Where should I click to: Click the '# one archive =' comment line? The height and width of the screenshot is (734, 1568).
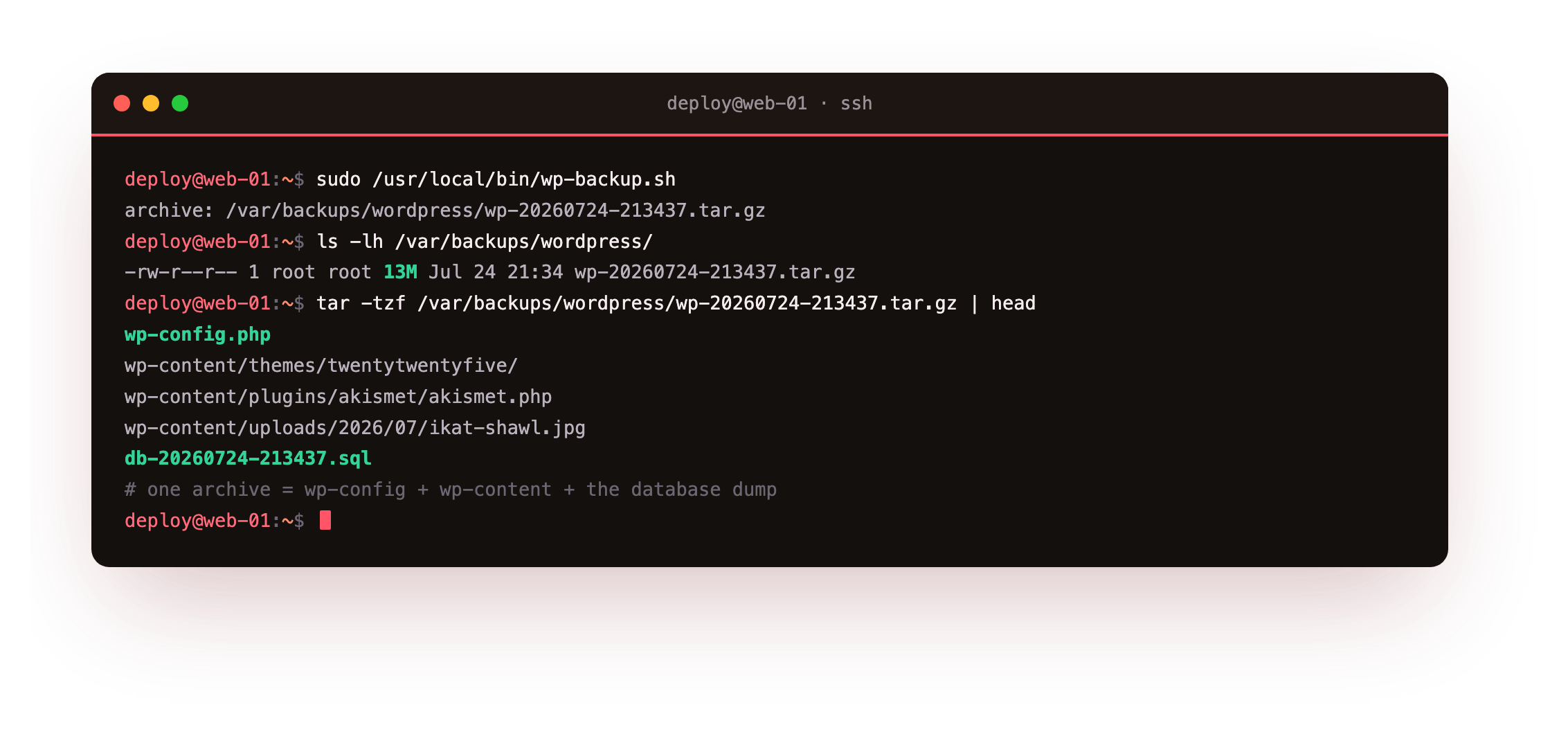(x=451, y=490)
